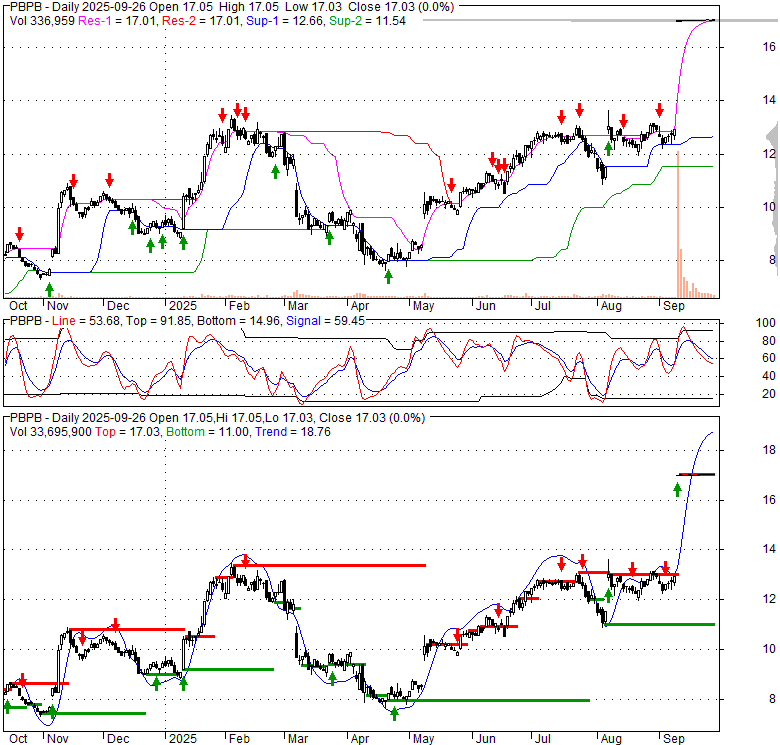Select the Sup-1 = 12.66 legend label
Screen dimensions: 780x745
284,21
